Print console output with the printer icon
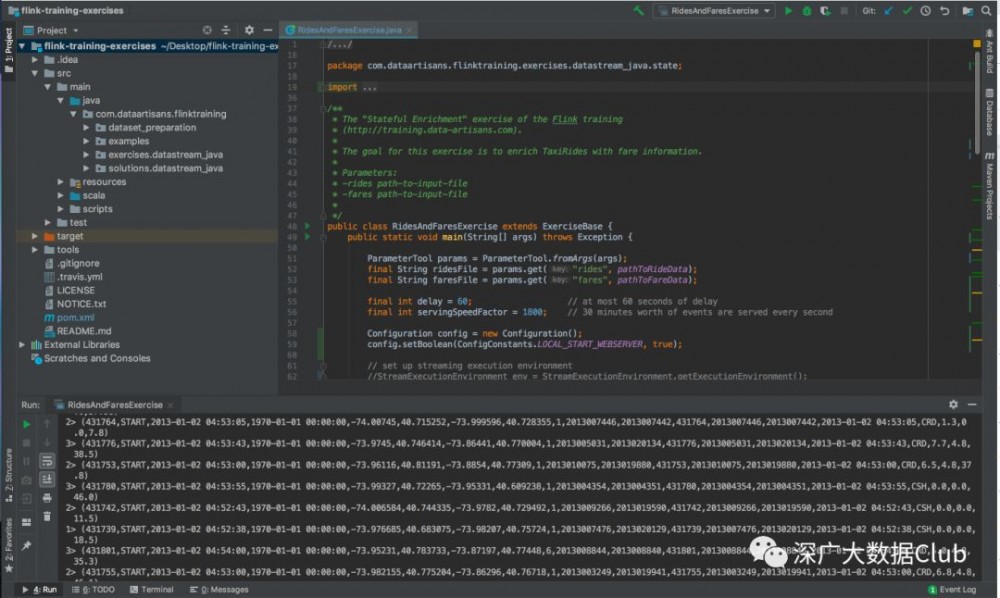This screenshot has width=1000, height=598. tap(47, 497)
